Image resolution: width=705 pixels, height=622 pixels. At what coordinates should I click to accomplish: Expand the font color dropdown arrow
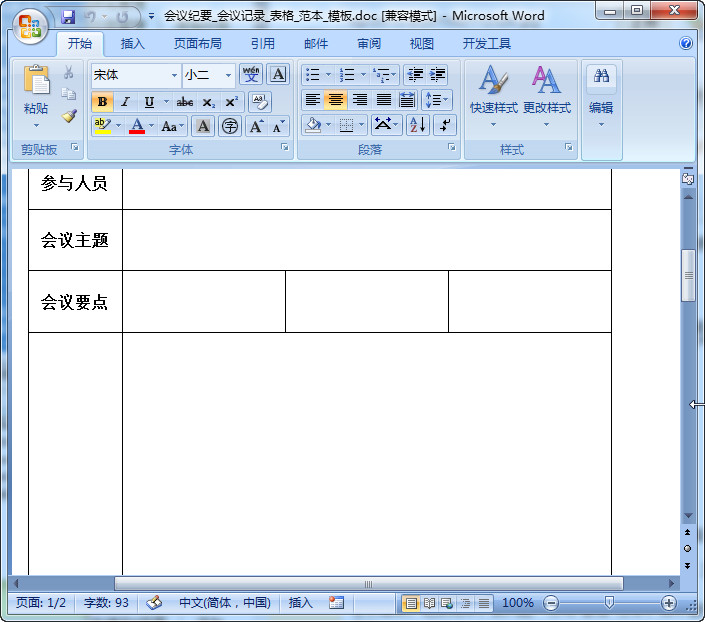click(x=152, y=126)
